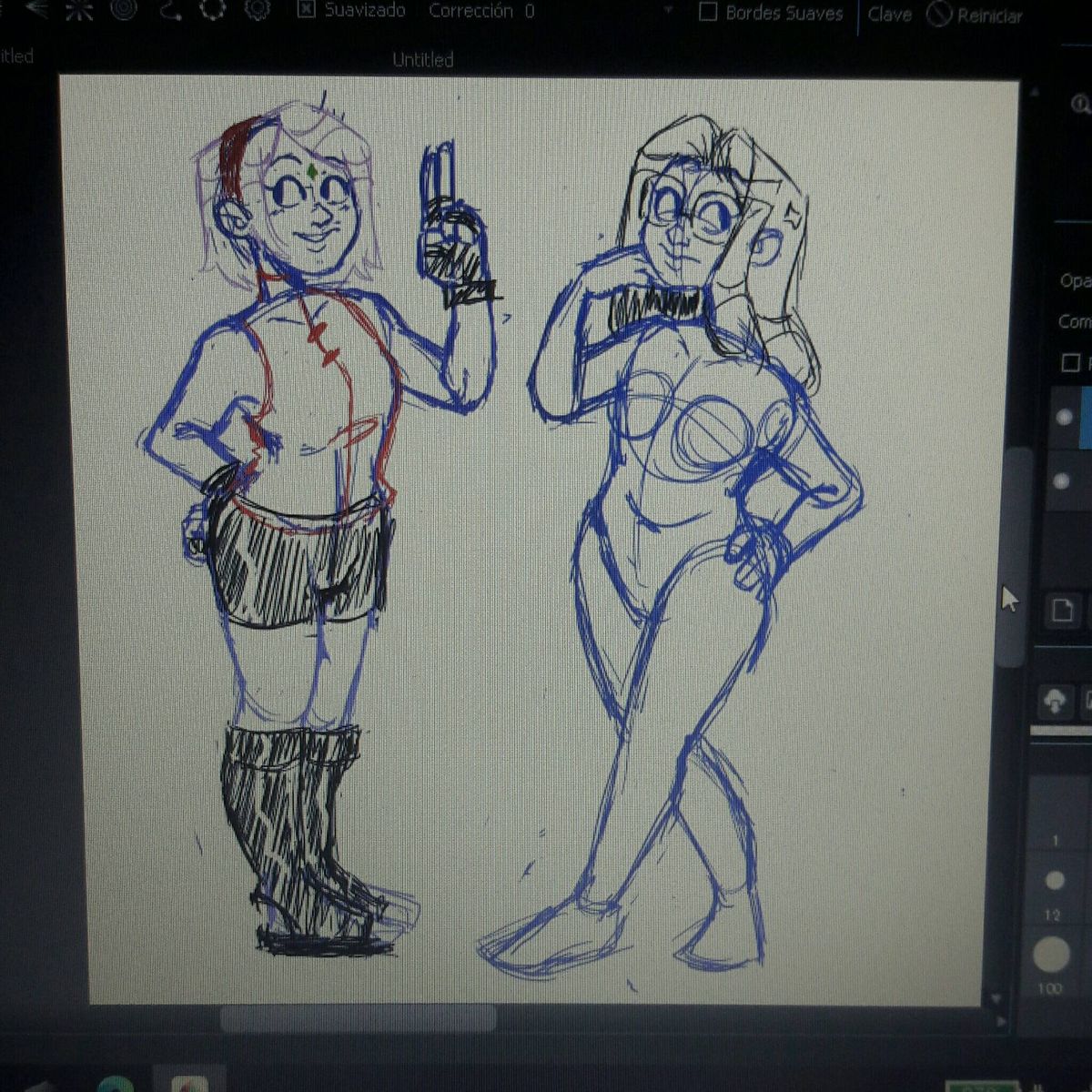Viewport: 1092px width, 1092px height.
Task: Click the vertical scrollbar up arrow
Action: click(x=1033, y=91)
